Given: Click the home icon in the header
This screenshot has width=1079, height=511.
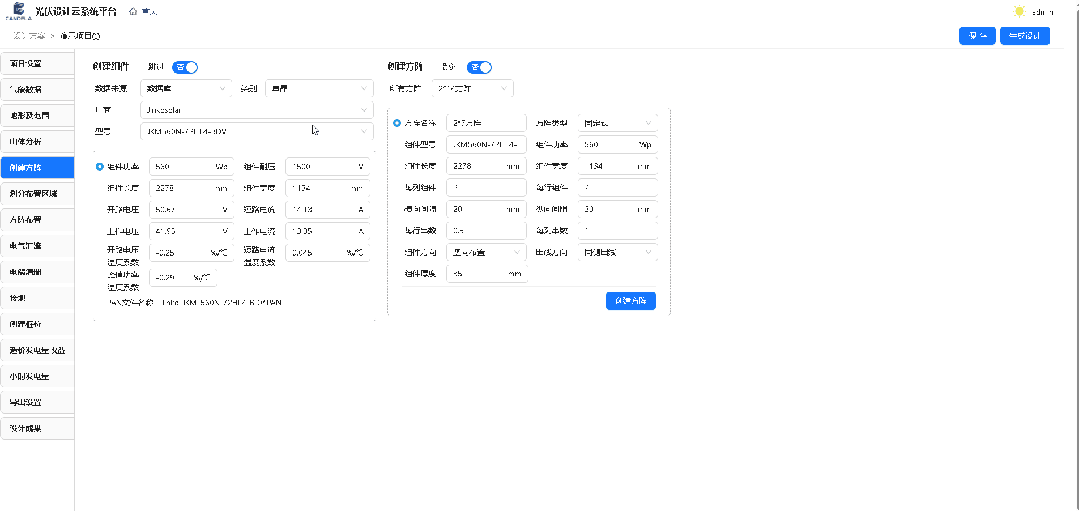Looking at the screenshot, I should click(132, 12).
